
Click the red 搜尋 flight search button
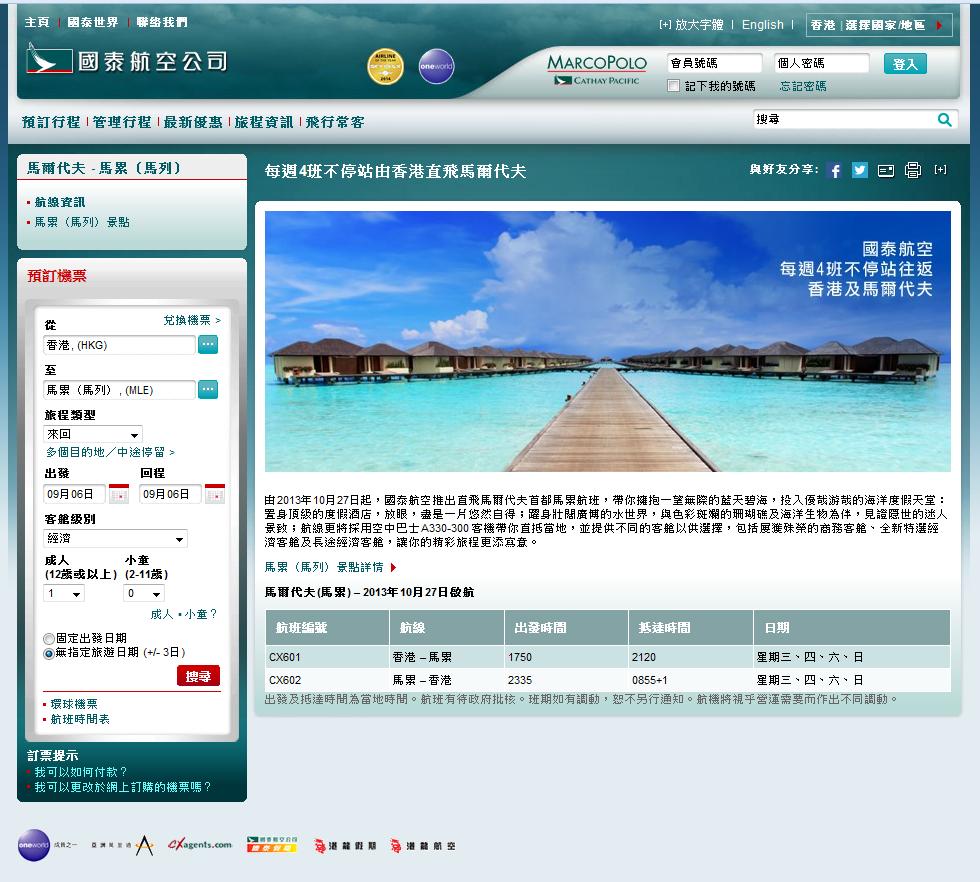(198, 676)
